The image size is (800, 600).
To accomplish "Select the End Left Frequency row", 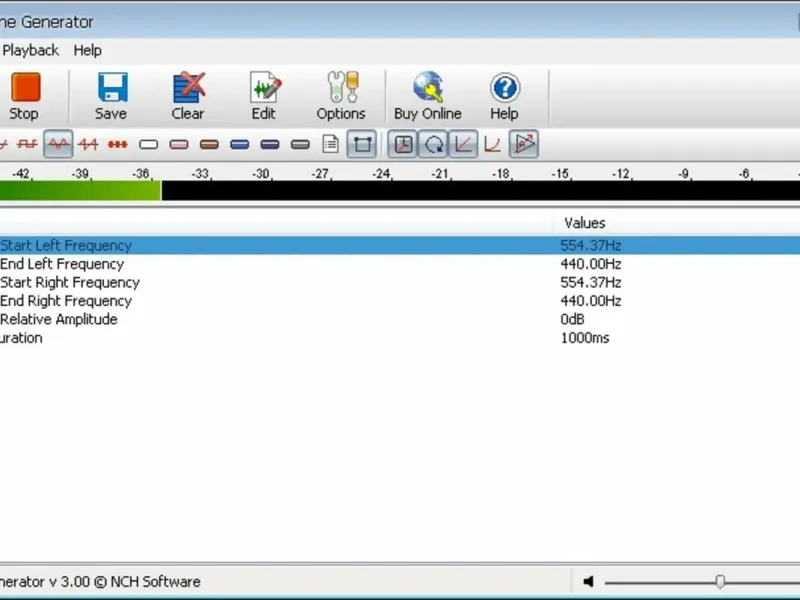I will click(400, 264).
